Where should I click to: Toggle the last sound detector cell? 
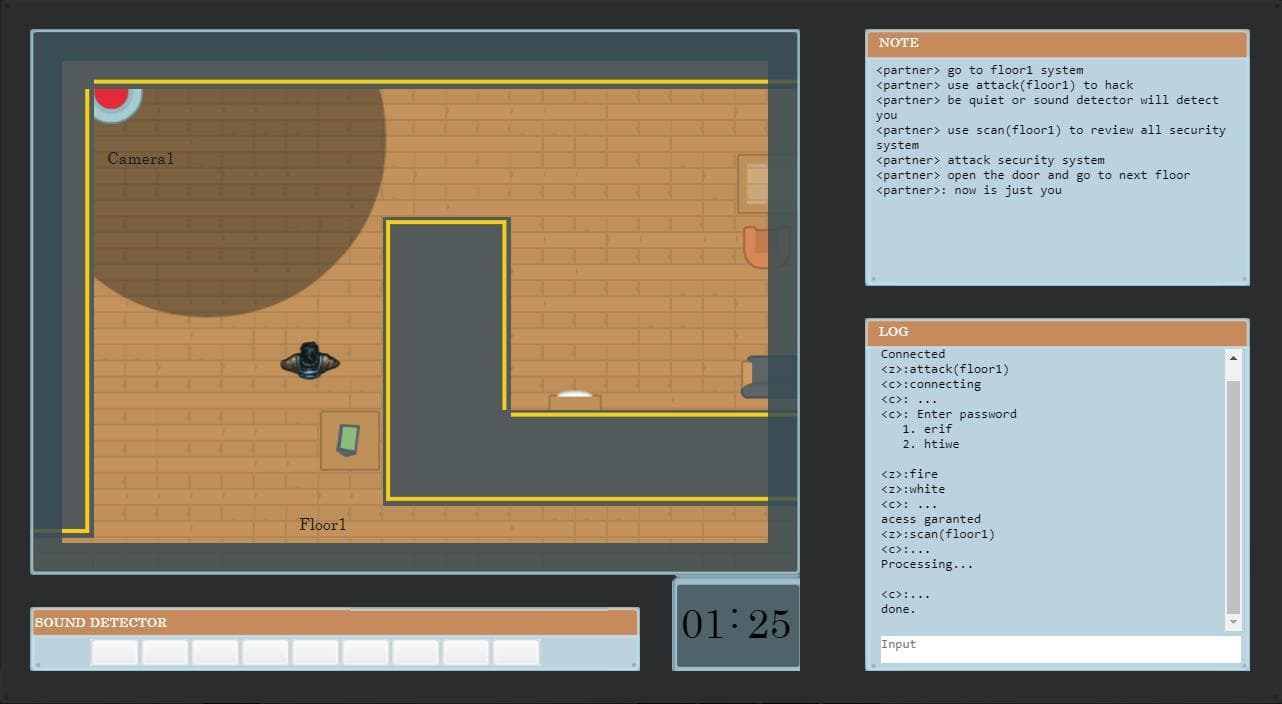(517, 653)
